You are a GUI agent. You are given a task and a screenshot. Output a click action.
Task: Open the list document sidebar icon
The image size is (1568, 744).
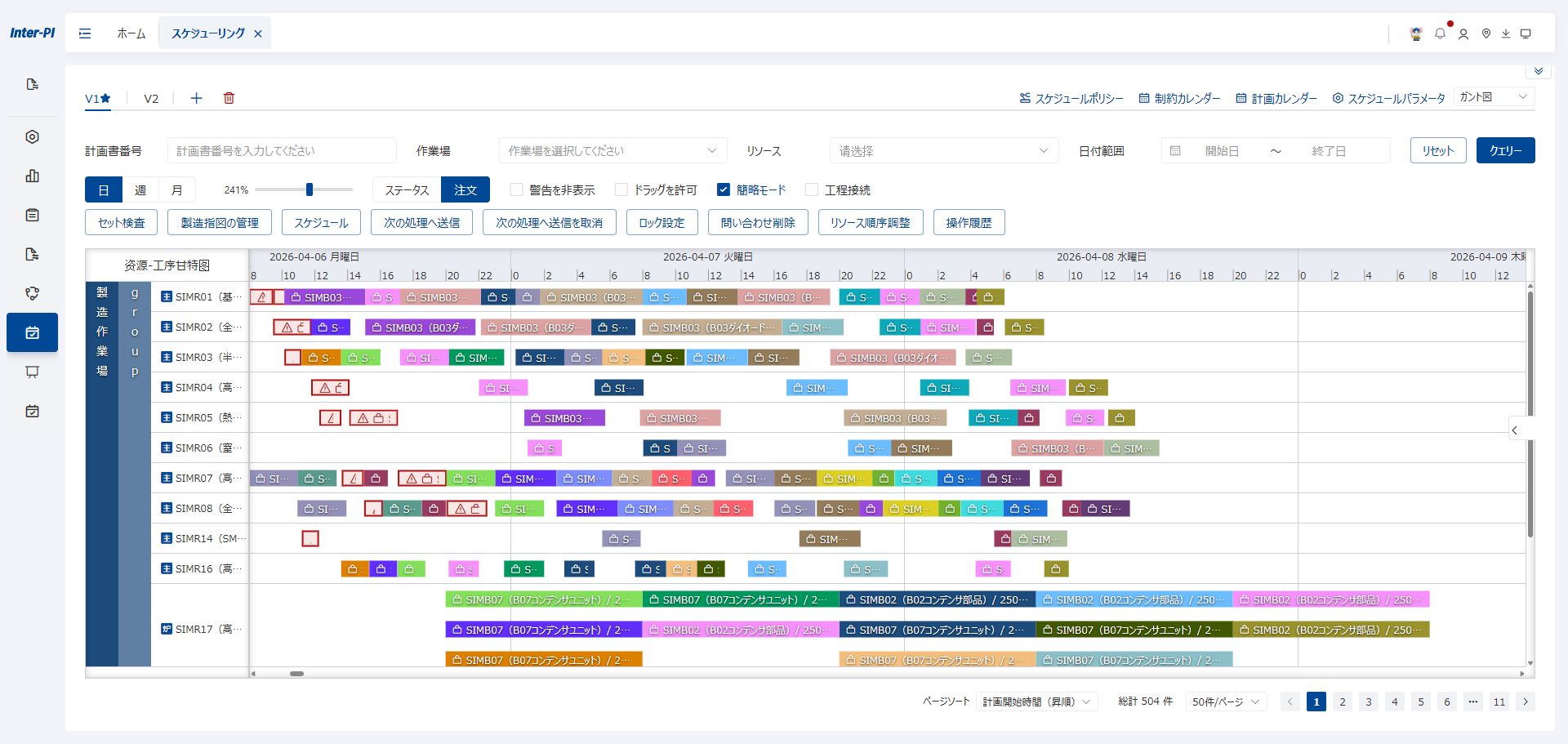33,215
